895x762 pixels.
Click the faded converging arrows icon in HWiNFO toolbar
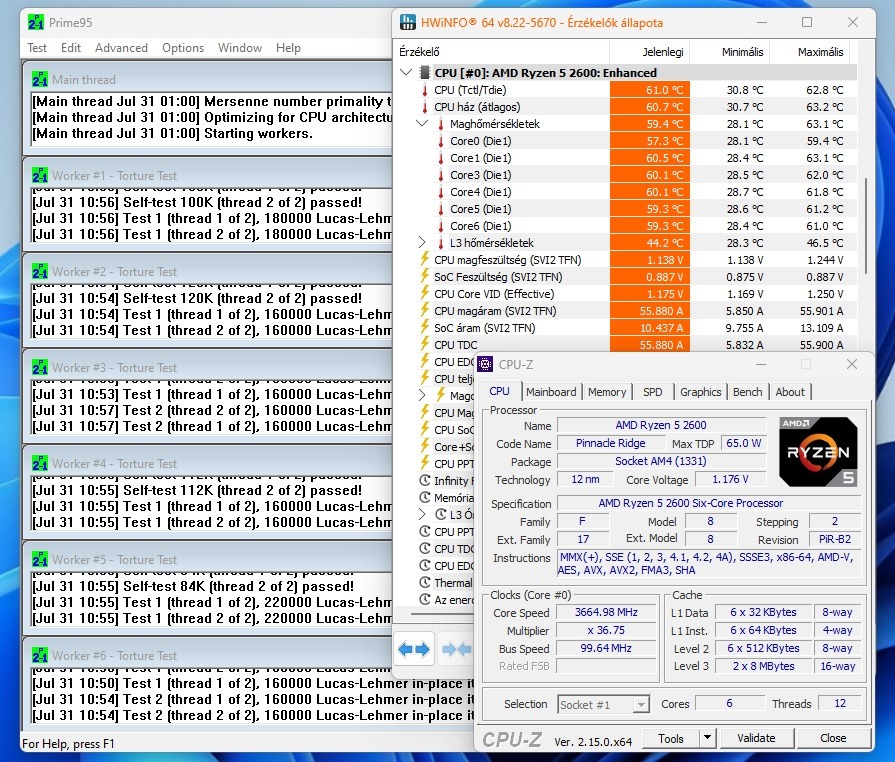click(456, 649)
